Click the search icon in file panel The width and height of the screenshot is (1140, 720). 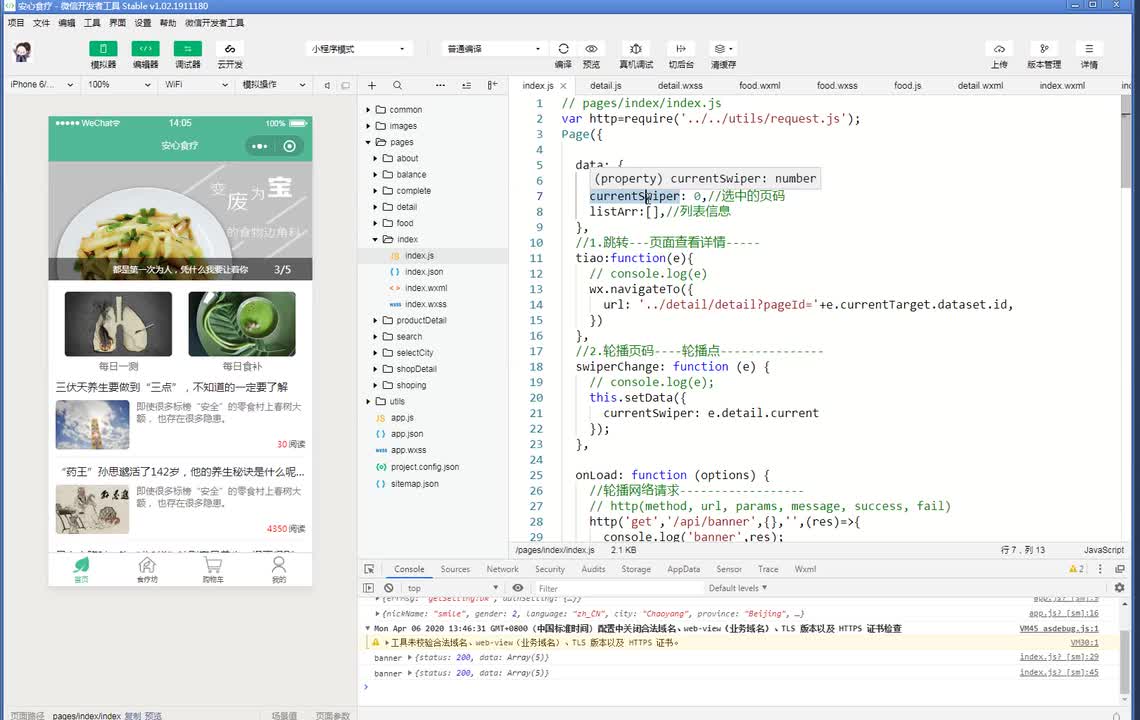point(397,86)
